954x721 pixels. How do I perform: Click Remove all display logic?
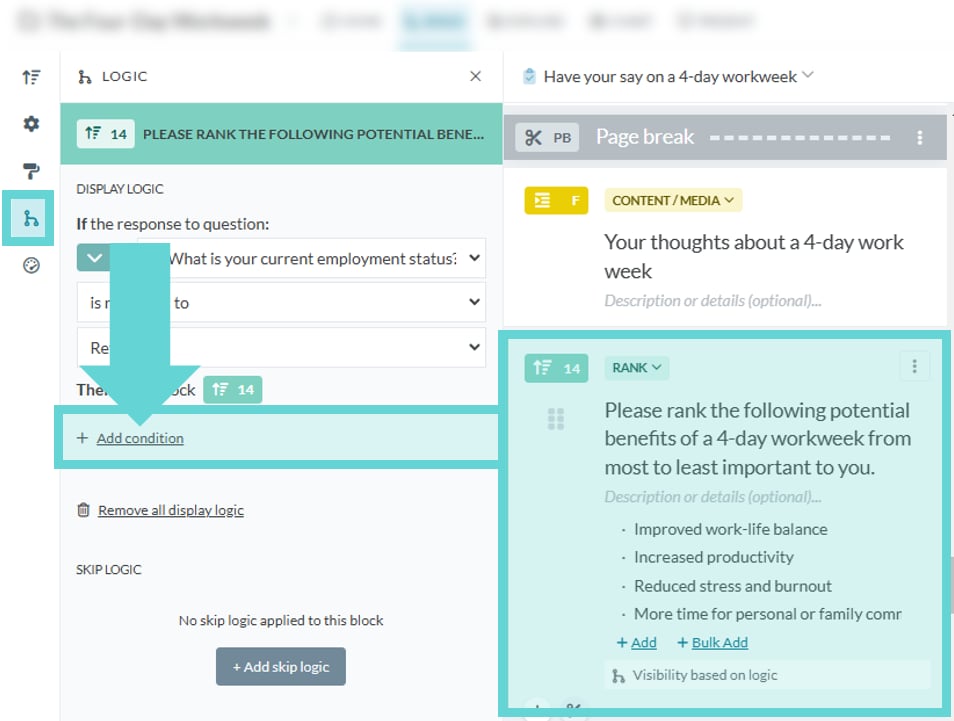(171, 510)
